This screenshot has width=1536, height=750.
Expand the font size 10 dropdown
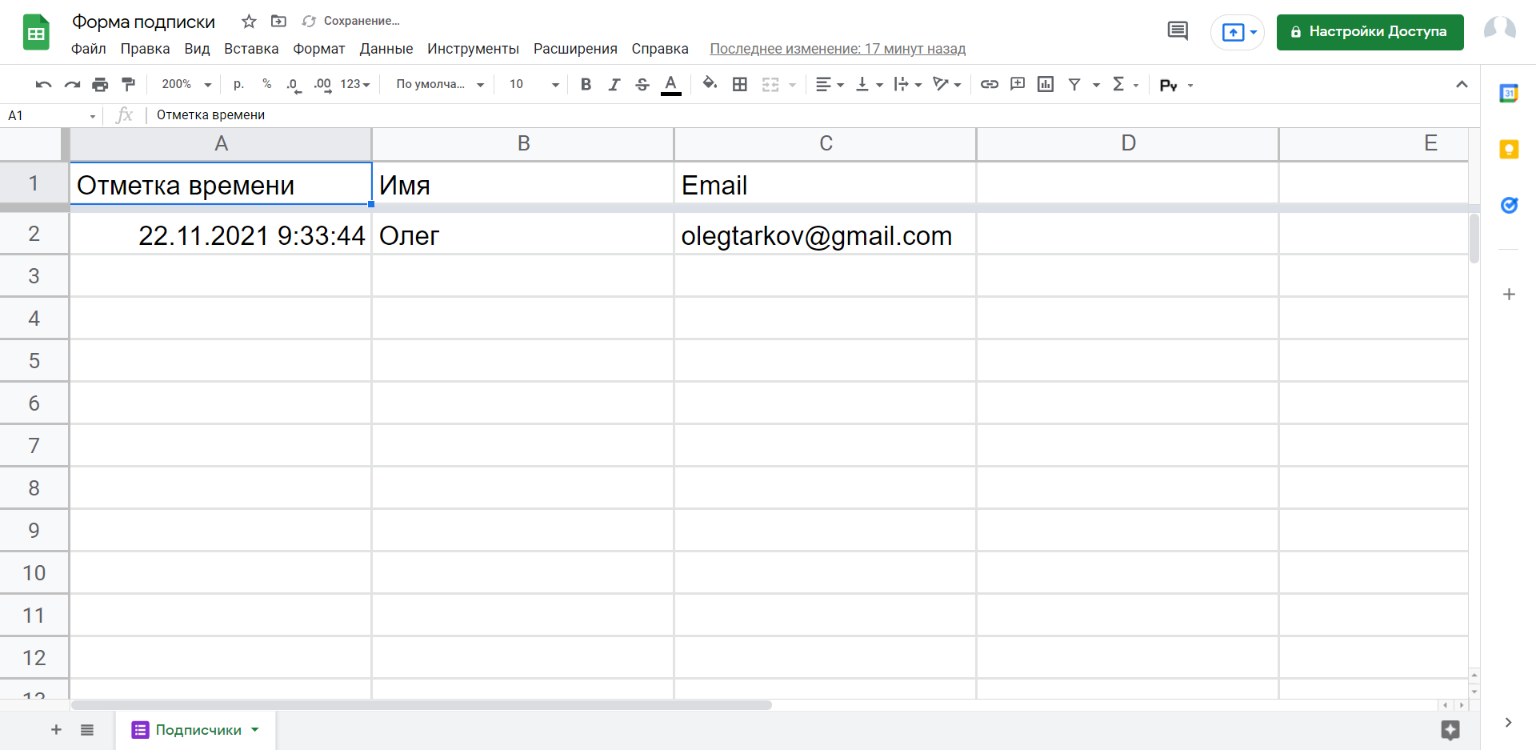click(534, 85)
